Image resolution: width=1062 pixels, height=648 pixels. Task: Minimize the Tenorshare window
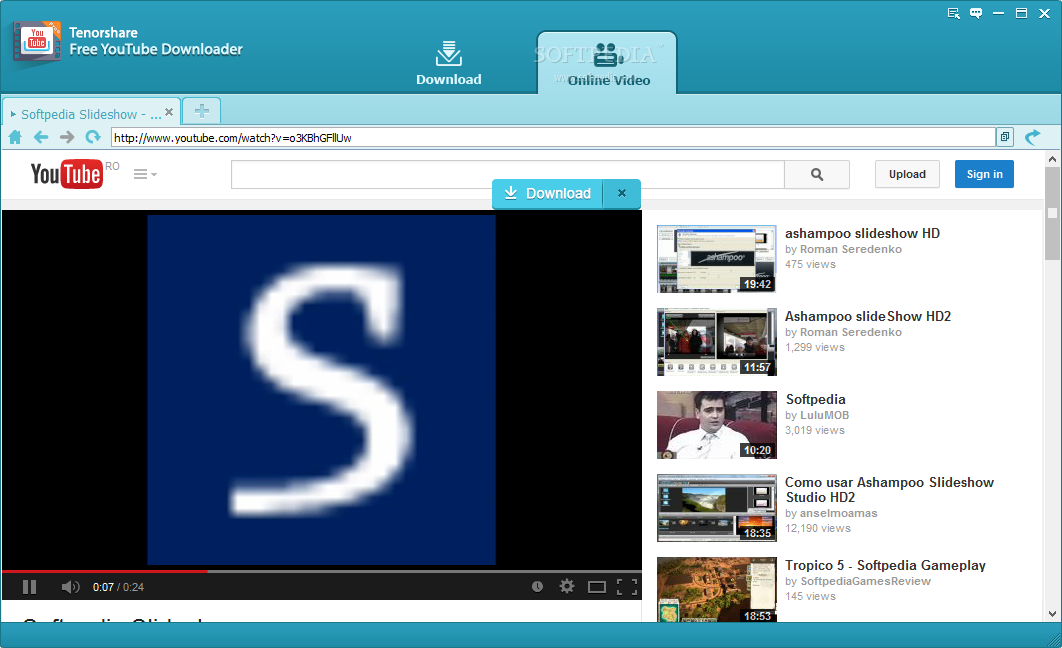click(998, 14)
